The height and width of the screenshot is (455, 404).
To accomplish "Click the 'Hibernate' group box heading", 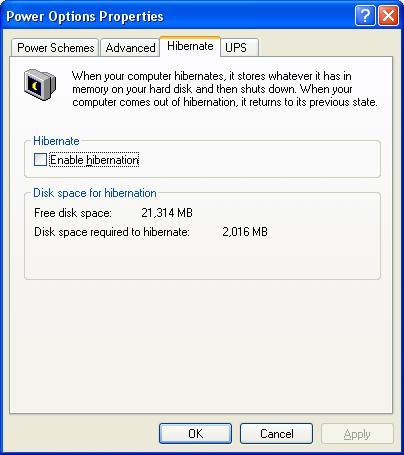I will tap(56, 141).
